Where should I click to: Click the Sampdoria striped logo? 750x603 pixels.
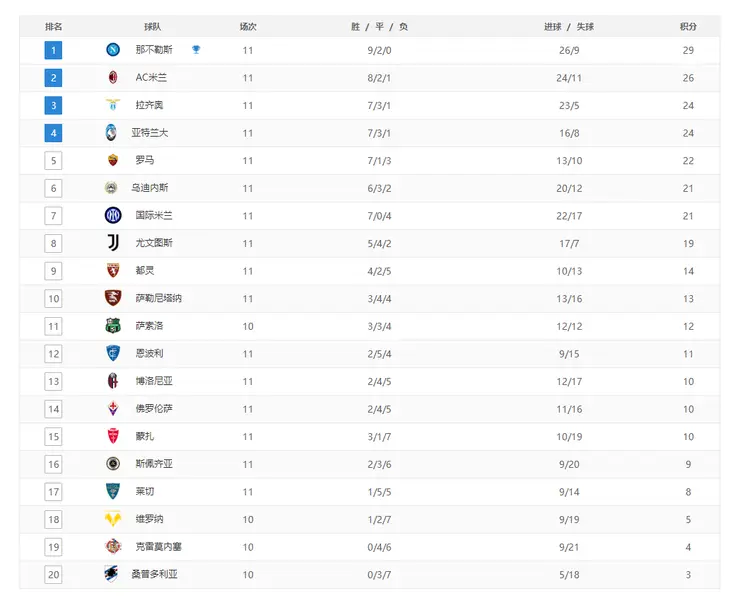pyautogui.click(x=111, y=574)
